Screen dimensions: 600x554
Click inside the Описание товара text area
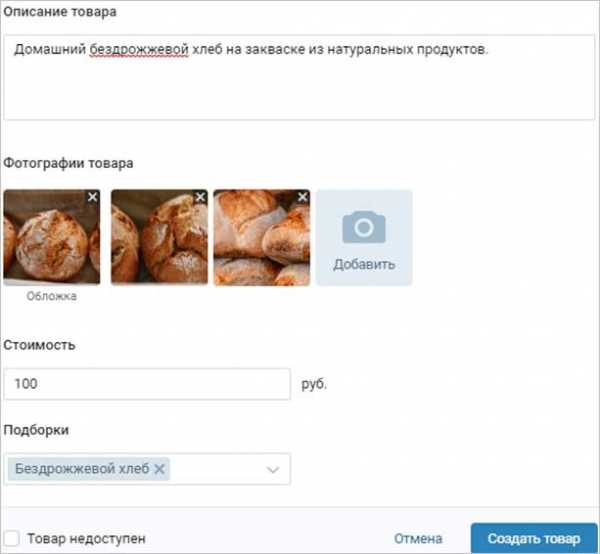299,77
